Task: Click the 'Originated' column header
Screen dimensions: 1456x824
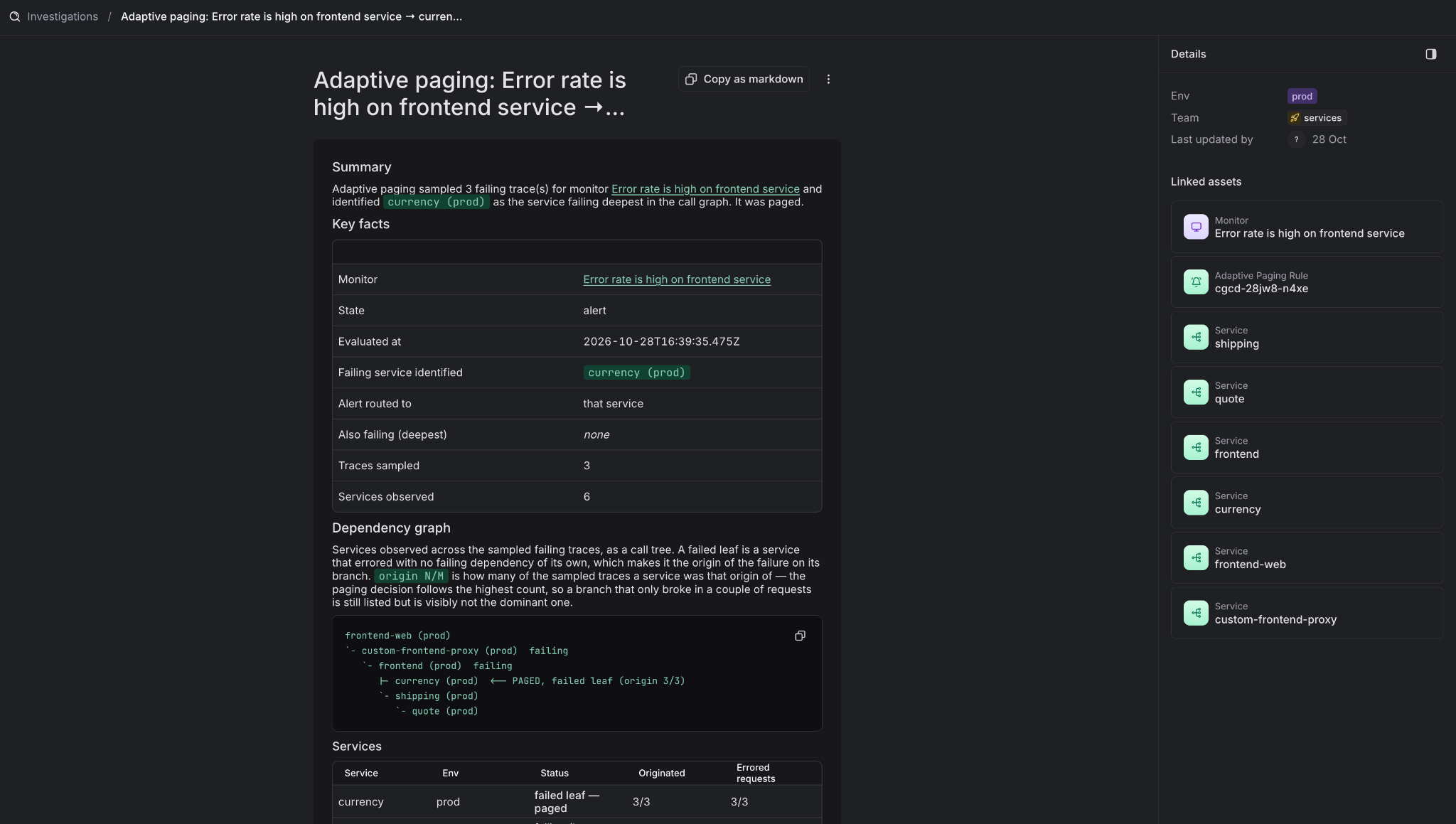Action: pyautogui.click(x=661, y=773)
